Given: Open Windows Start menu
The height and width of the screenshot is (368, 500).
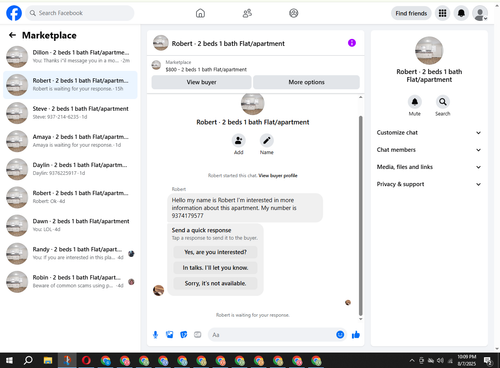Looking at the screenshot, I should click(x=9, y=360).
